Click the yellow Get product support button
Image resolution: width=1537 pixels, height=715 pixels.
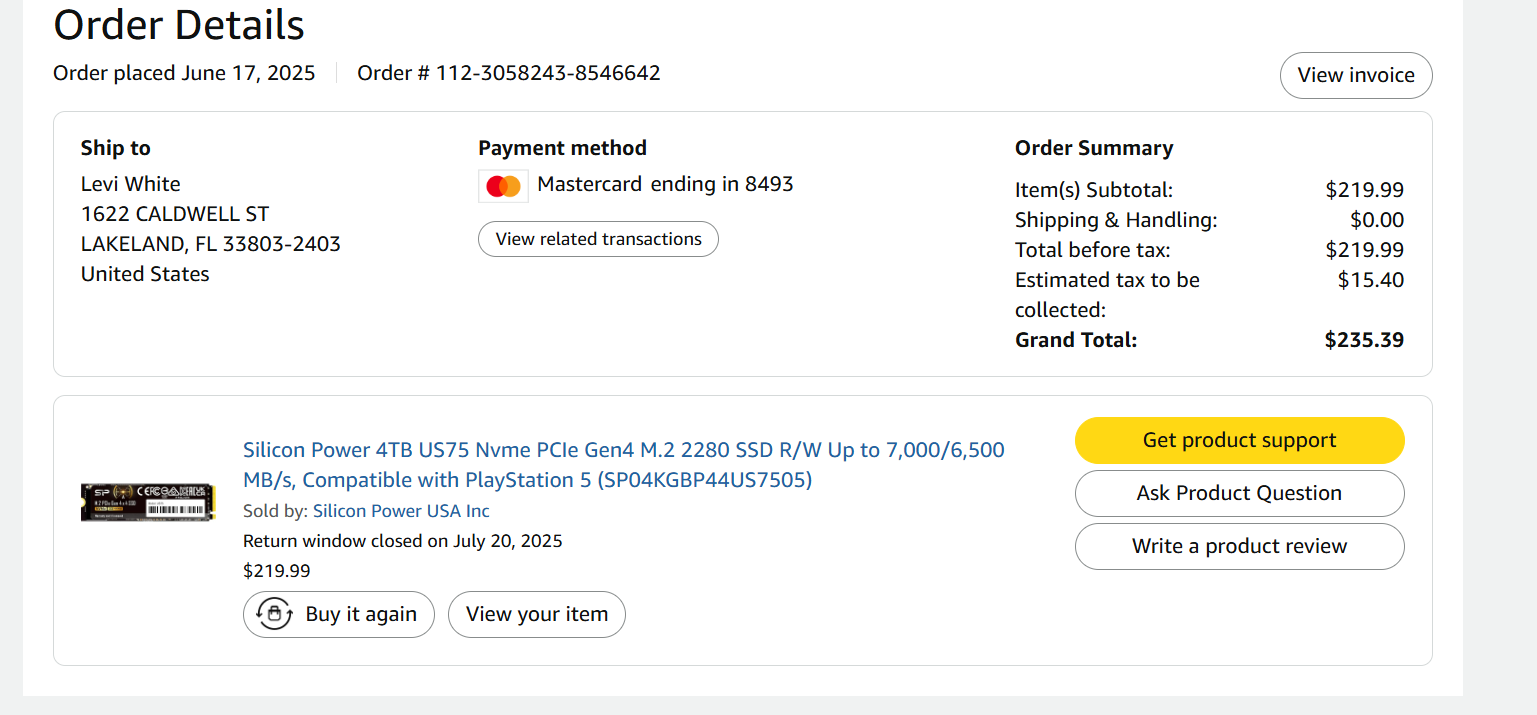pyautogui.click(x=1239, y=441)
